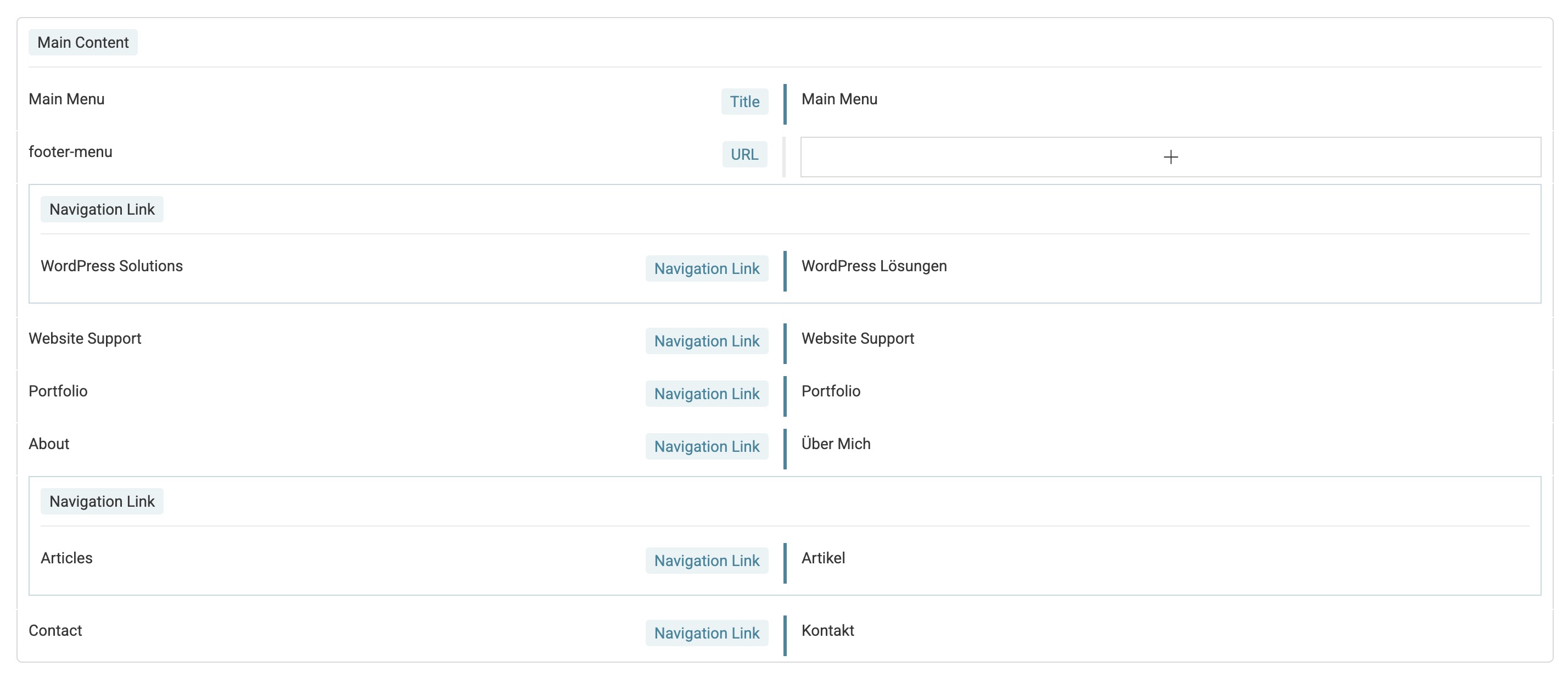Click the URL tag beside footer-menu
This screenshot has height=683, width=1568.
point(744,155)
